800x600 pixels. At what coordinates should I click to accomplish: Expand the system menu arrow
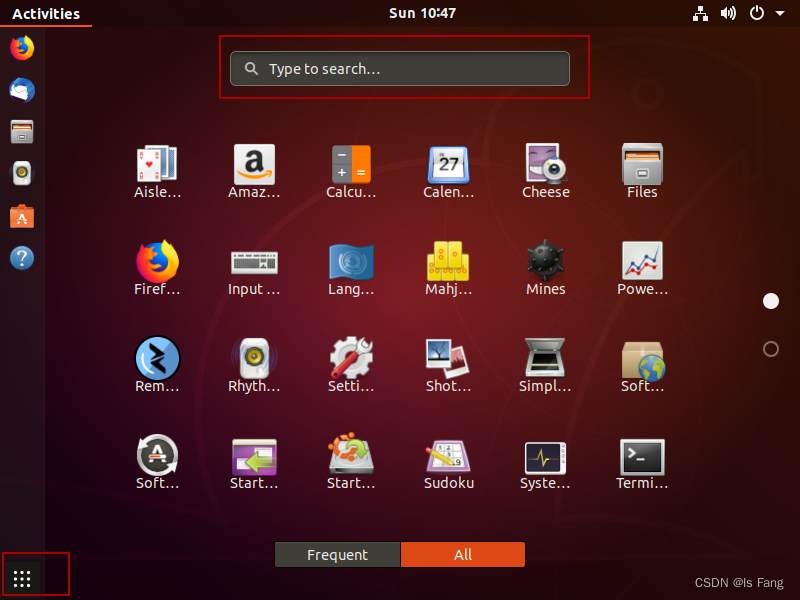(780, 13)
